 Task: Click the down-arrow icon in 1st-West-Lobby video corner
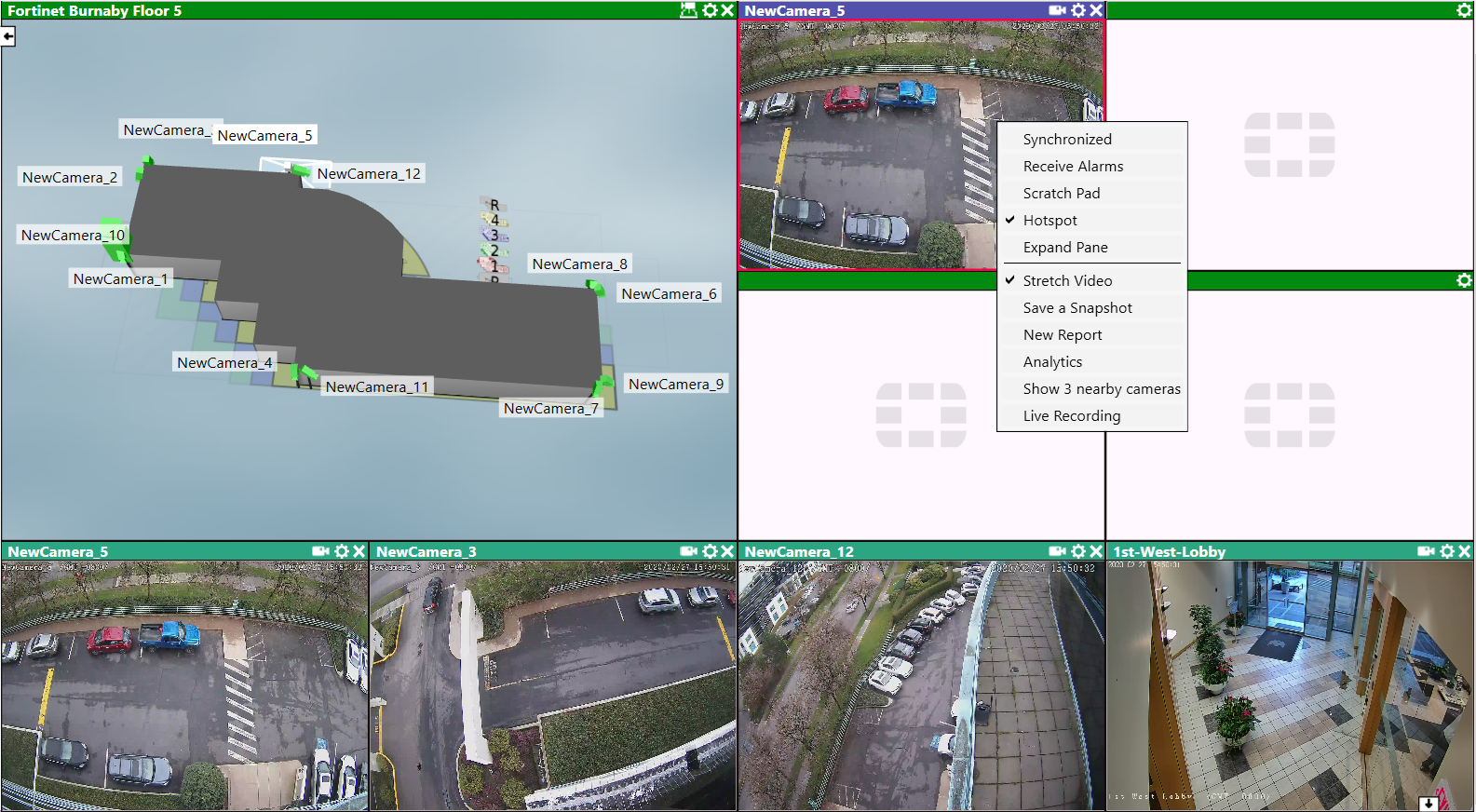(x=1429, y=804)
